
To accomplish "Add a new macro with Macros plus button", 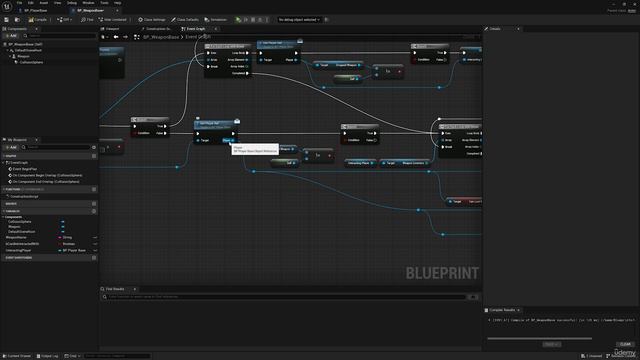I will [94, 204].
